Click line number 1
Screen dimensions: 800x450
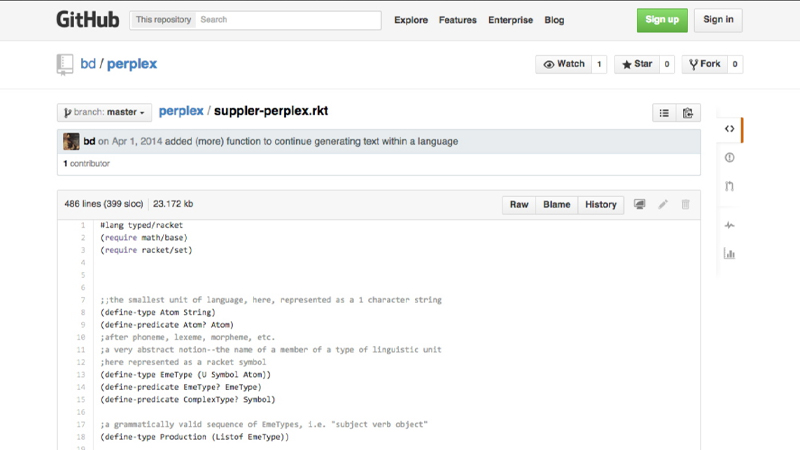(x=83, y=225)
